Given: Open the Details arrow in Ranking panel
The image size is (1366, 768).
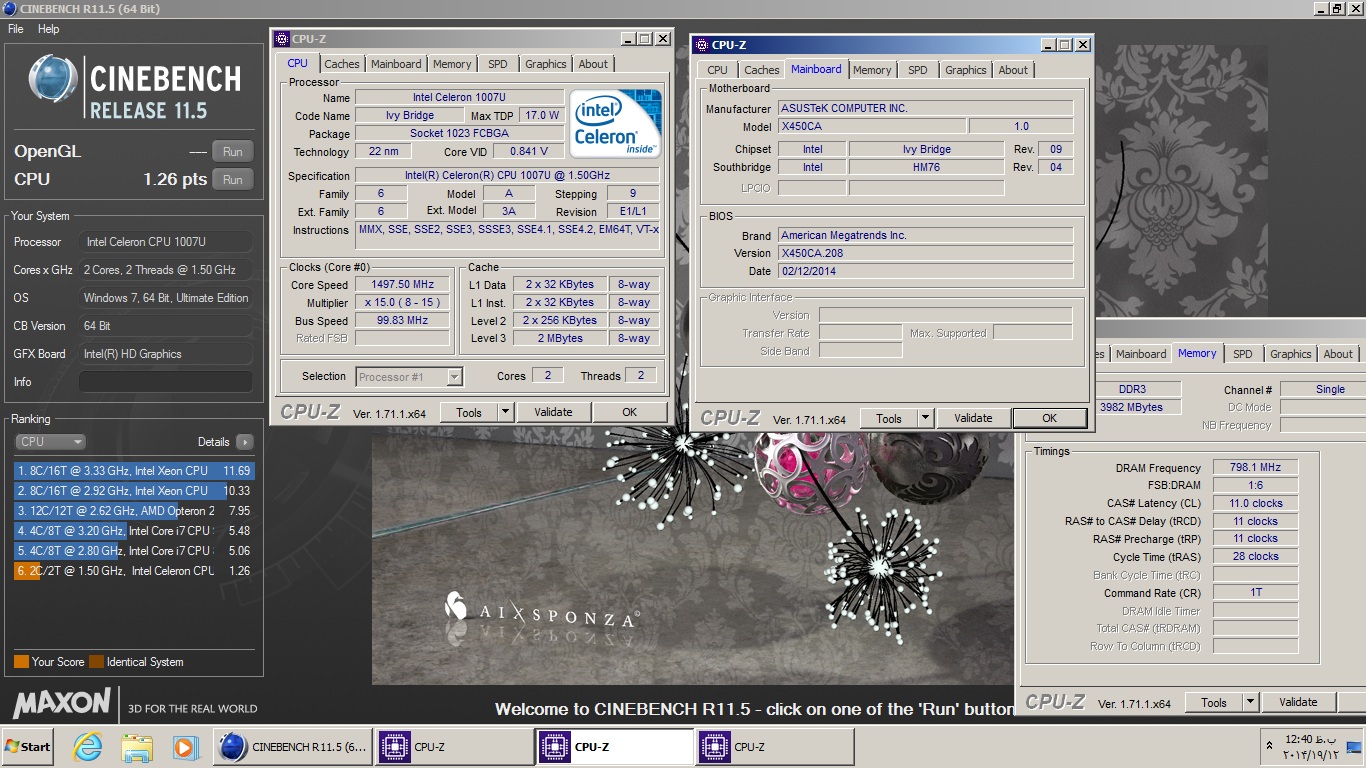Looking at the screenshot, I should pos(245,442).
